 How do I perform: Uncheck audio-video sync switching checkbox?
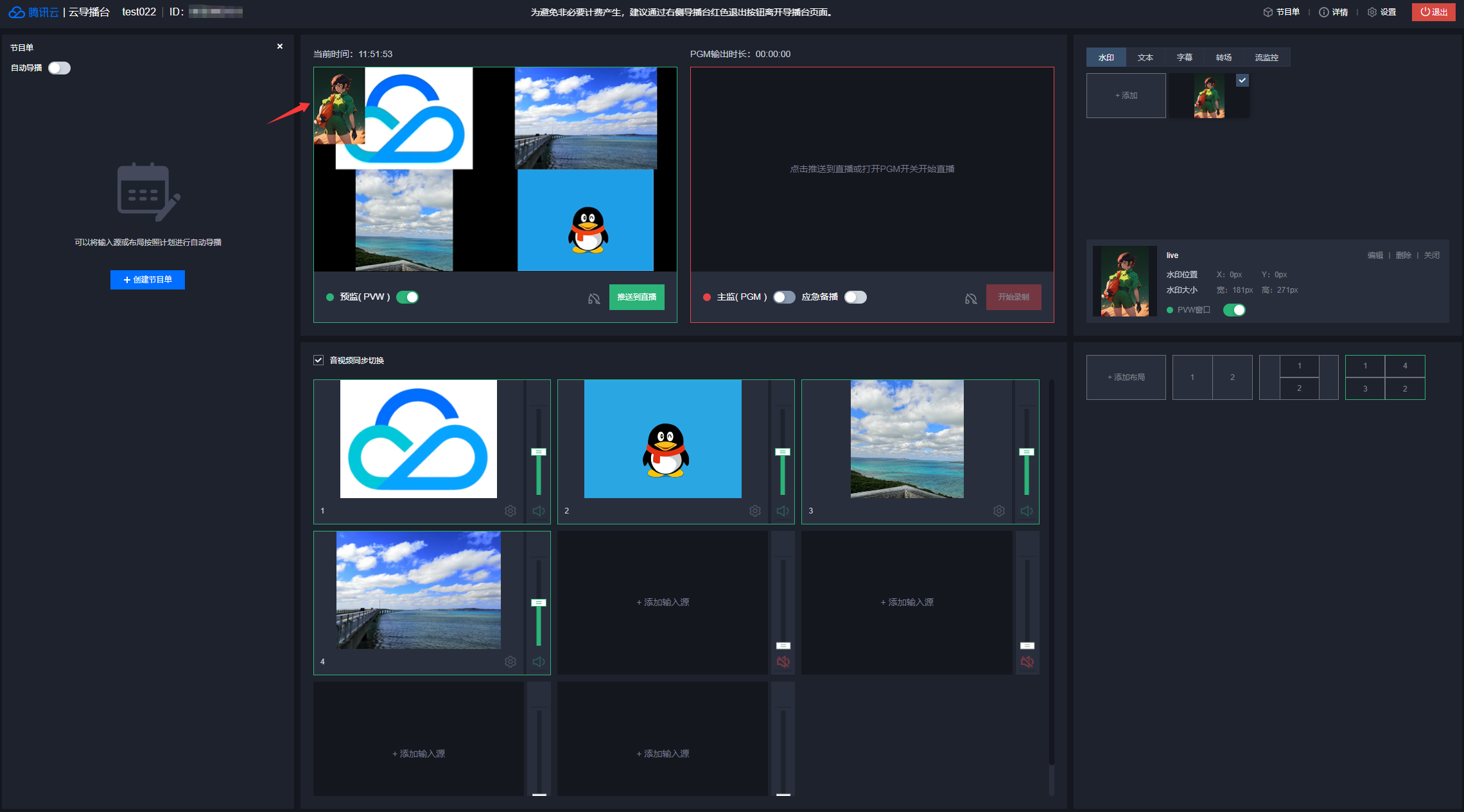coord(318,360)
